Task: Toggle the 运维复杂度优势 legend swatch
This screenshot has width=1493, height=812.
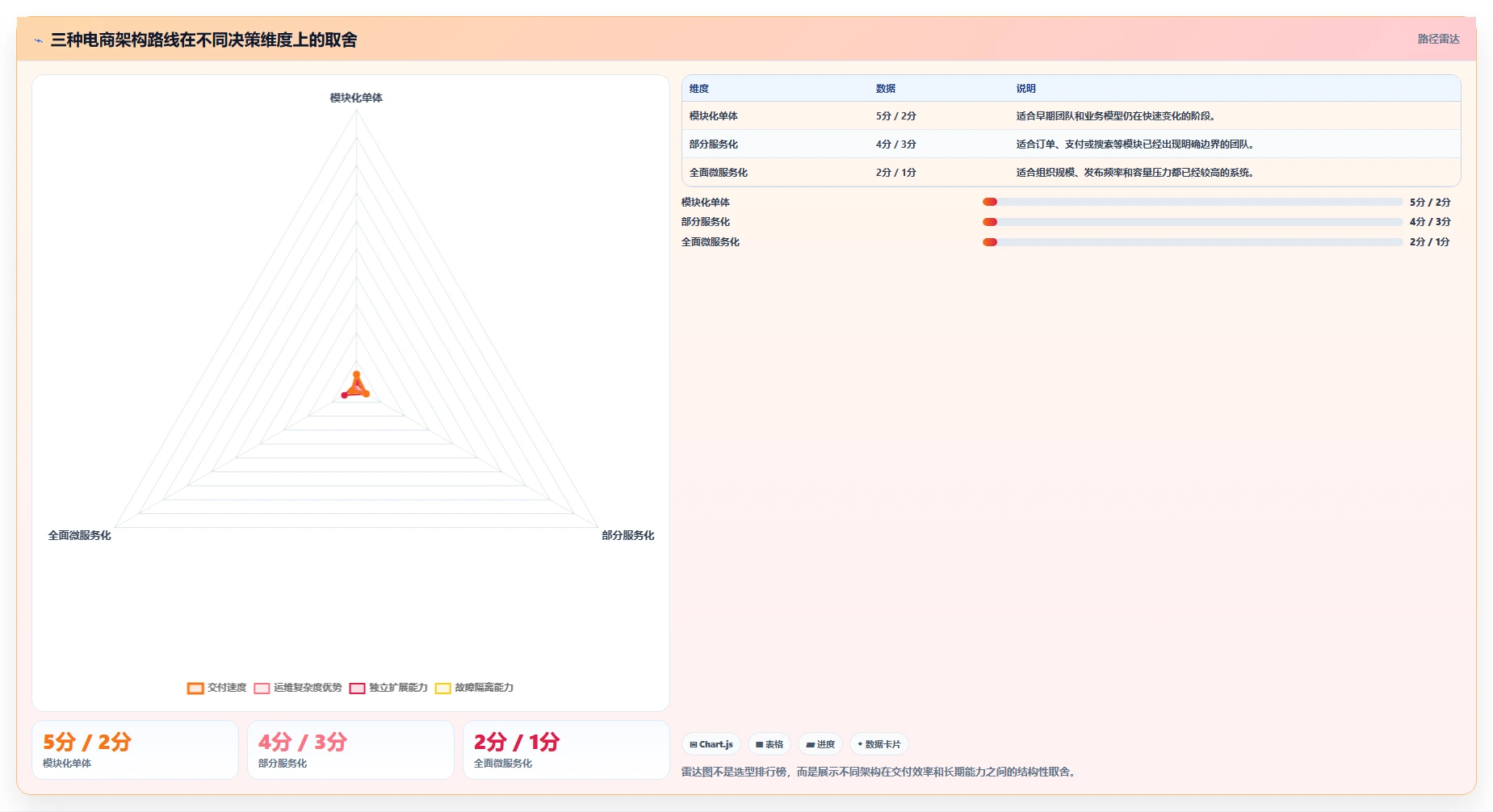Action: tap(262, 689)
